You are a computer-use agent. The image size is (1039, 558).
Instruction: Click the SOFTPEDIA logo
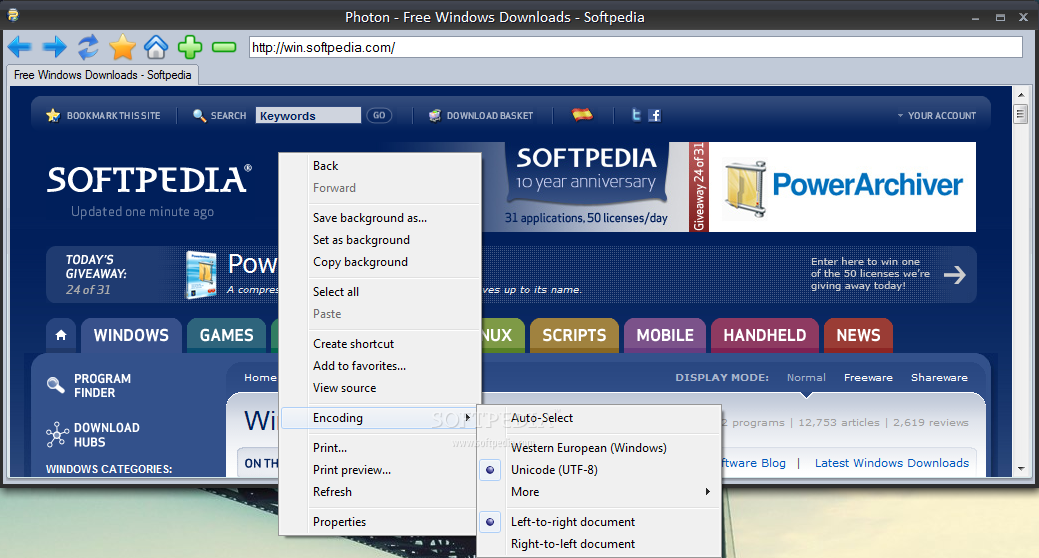[149, 180]
